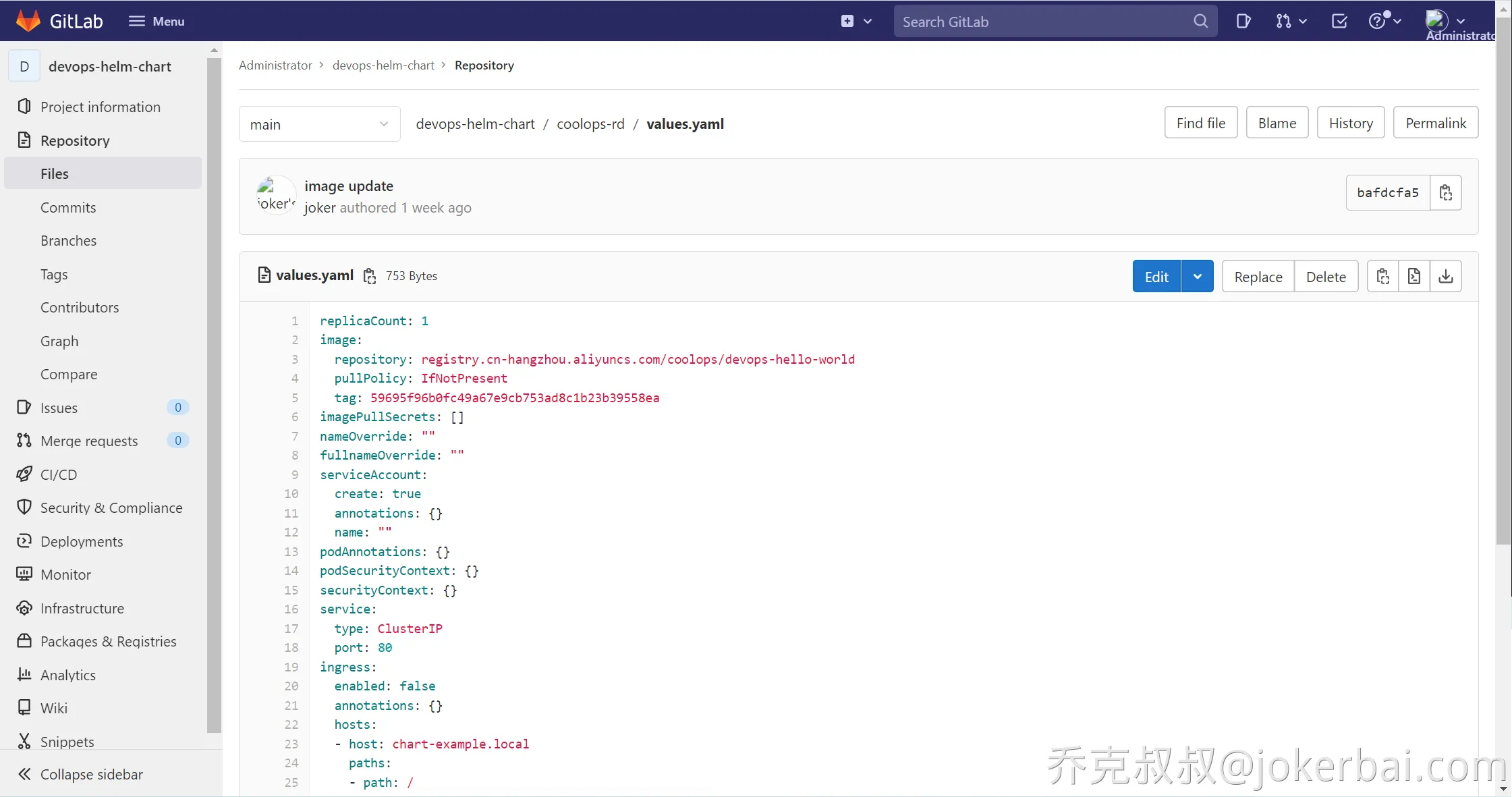
Task: Click Merge requests count badge 0
Action: pos(177,440)
